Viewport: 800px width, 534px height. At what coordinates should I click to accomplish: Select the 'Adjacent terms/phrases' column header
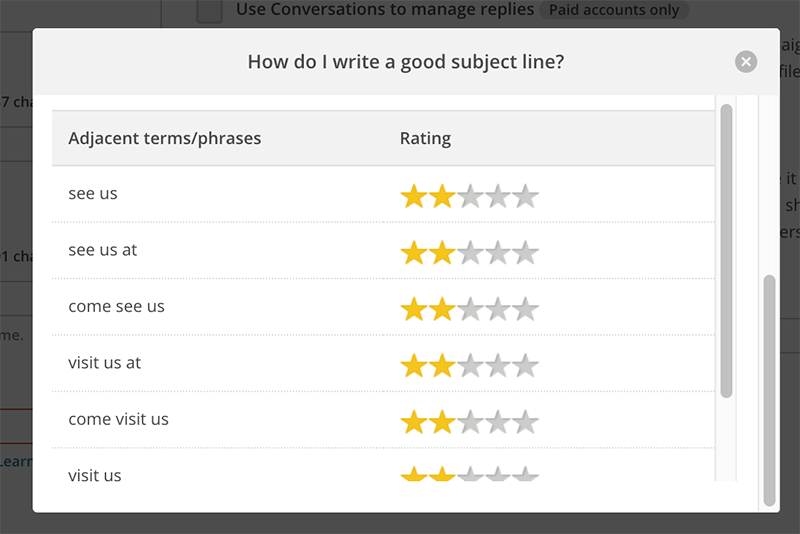[165, 138]
